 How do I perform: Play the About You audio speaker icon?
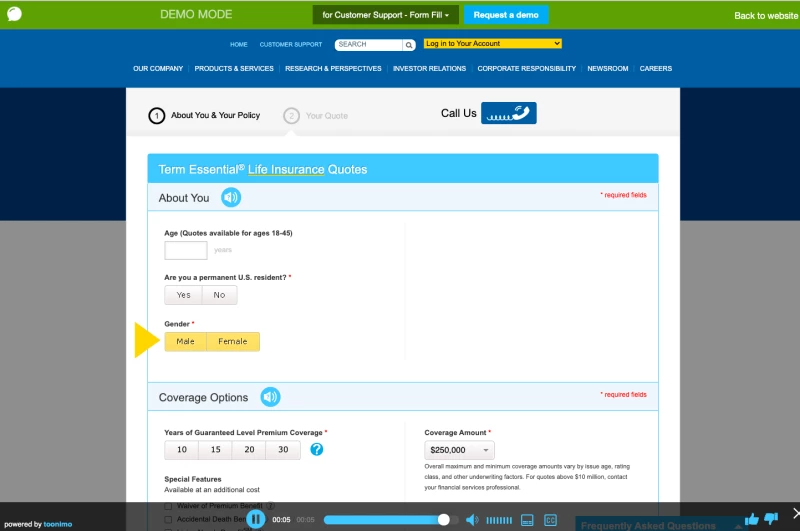click(231, 198)
